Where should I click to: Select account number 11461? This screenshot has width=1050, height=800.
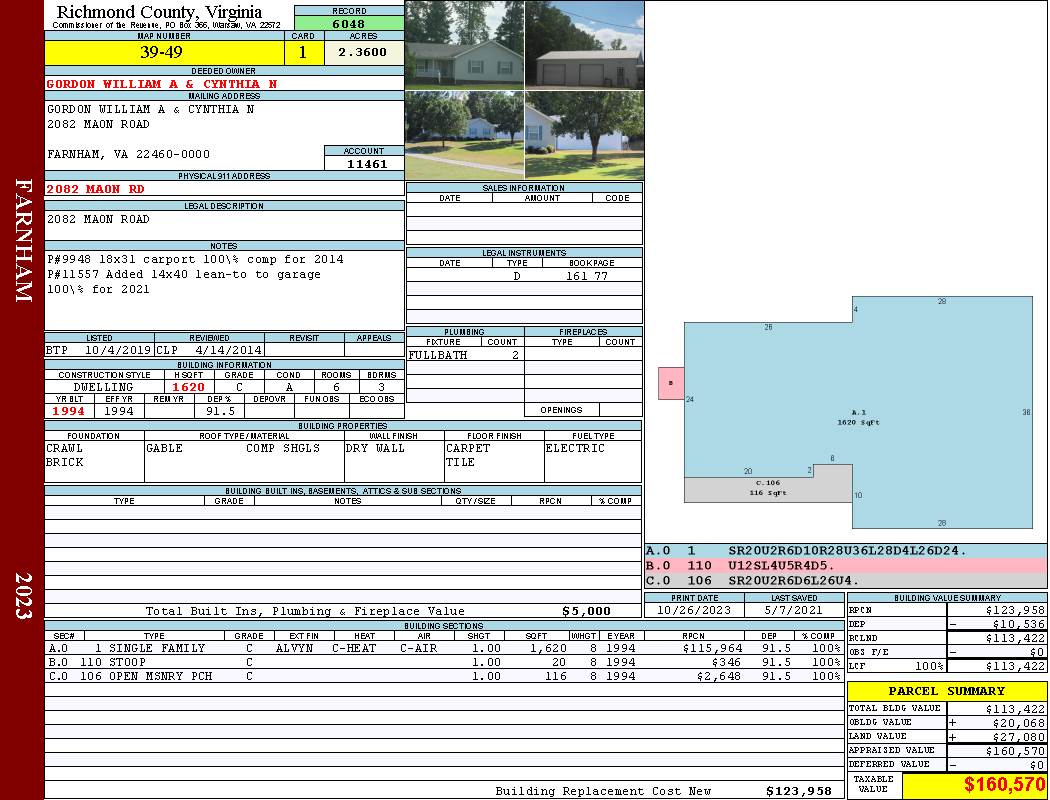tap(367, 163)
